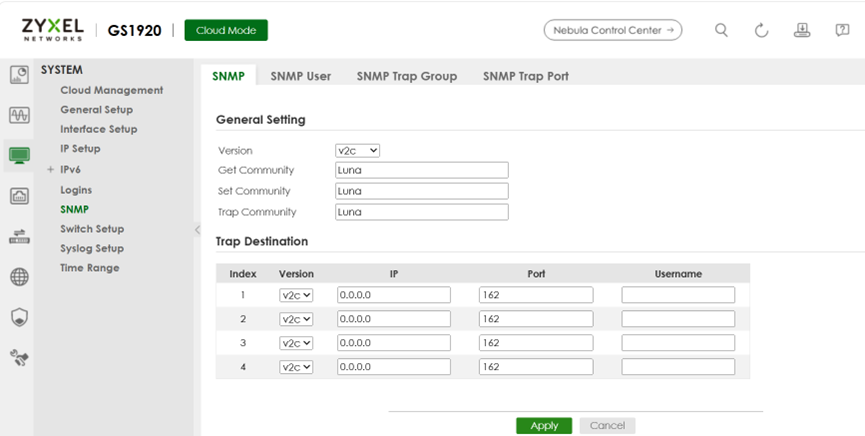Click the refresh icon in header
Screen dimensions: 865x436
pyautogui.click(x=761, y=30)
